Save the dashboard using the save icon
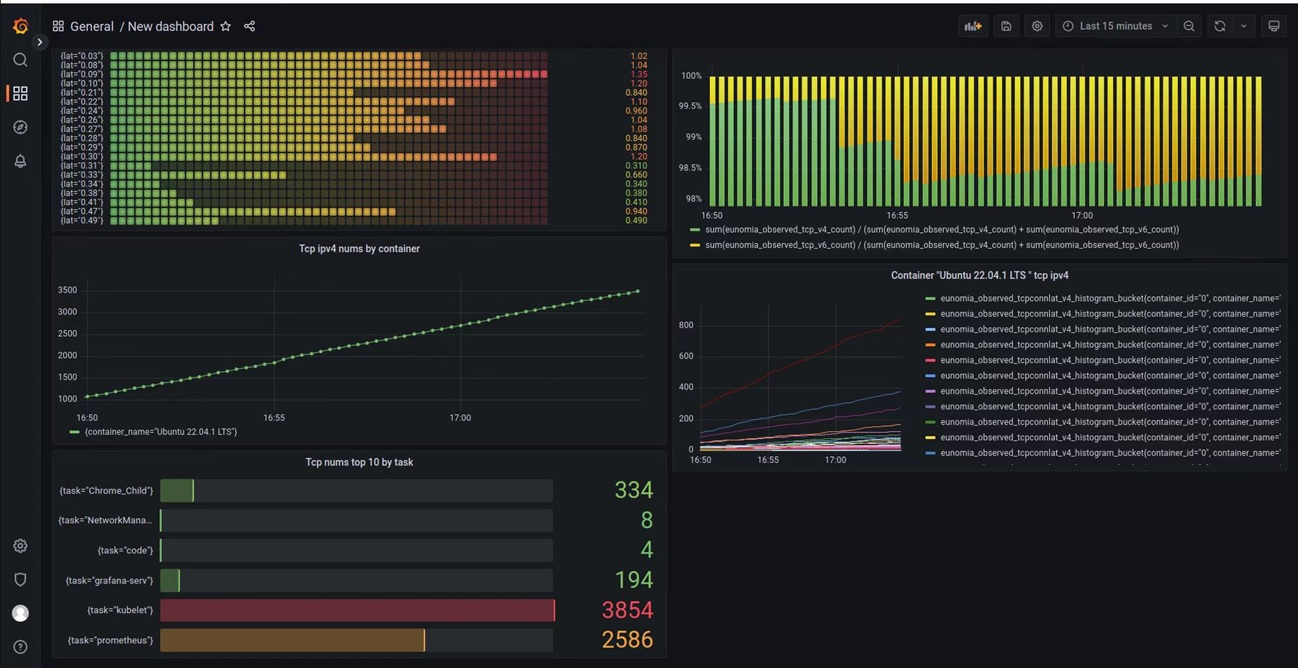The image size is (1298, 668). (x=1005, y=26)
